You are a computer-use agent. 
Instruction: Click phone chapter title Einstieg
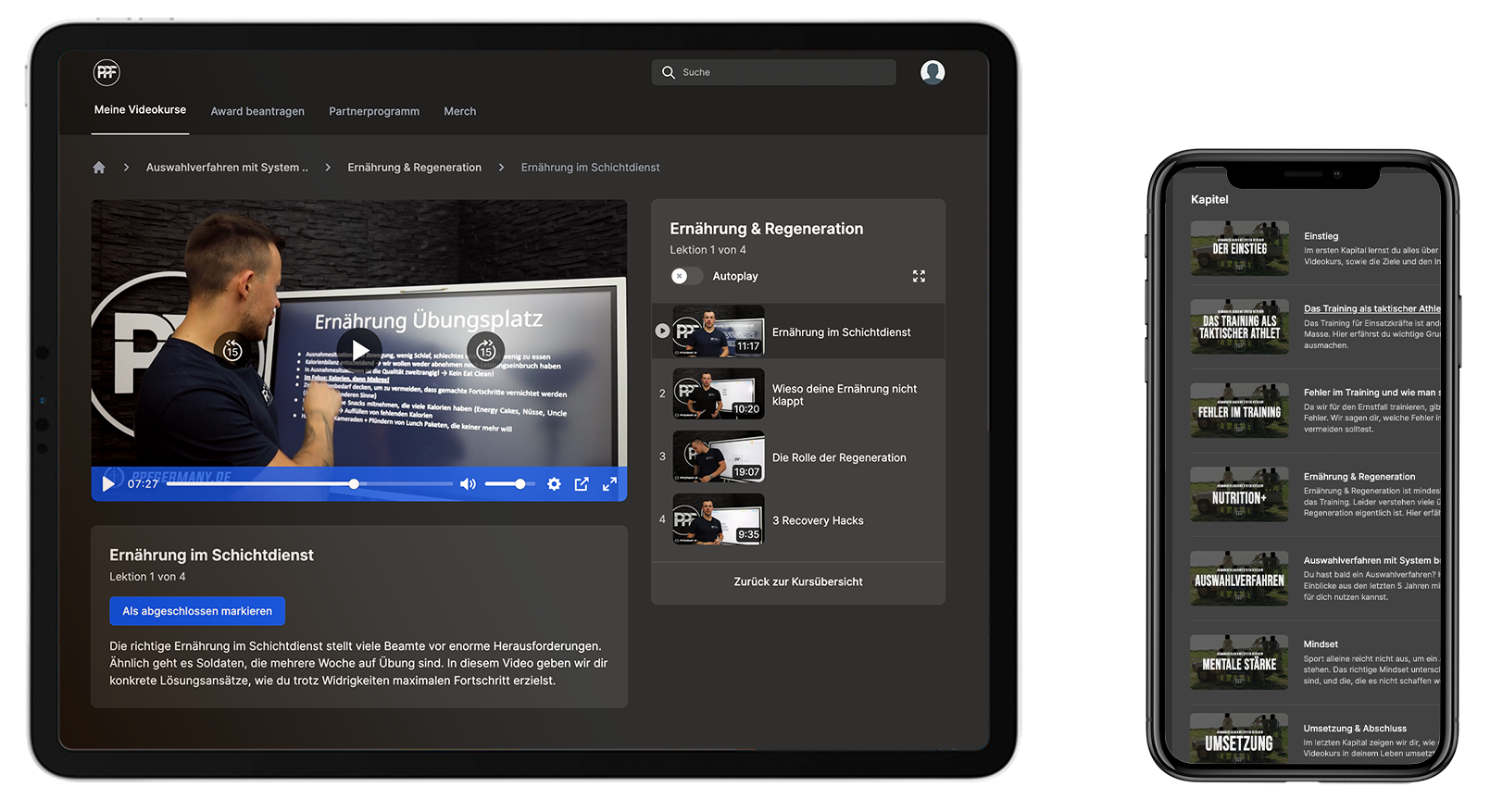click(1321, 236)
